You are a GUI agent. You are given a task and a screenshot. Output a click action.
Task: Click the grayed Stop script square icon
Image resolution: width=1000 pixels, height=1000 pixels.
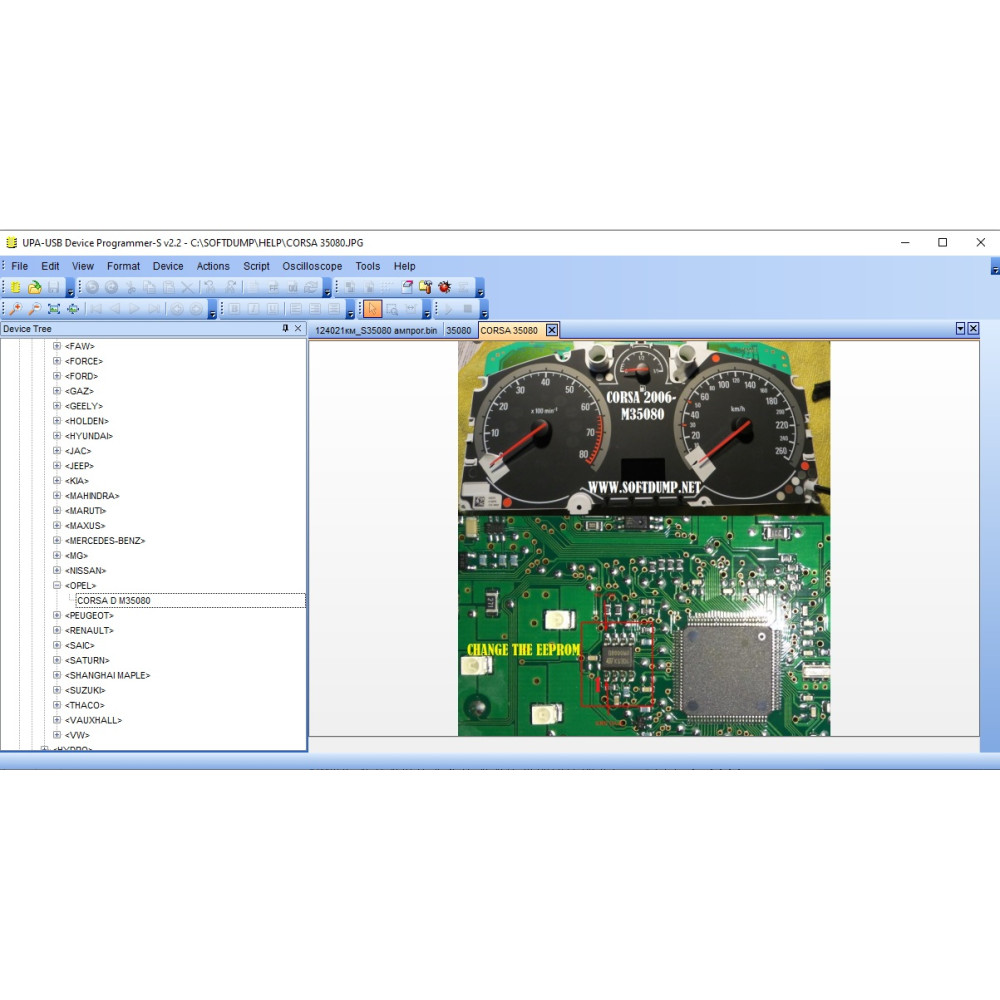pyautogui.click(x=467, y=309)
